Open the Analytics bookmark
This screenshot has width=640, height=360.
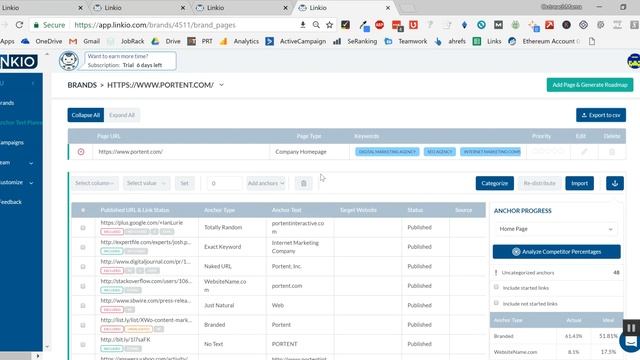click(x=239, y=41)
